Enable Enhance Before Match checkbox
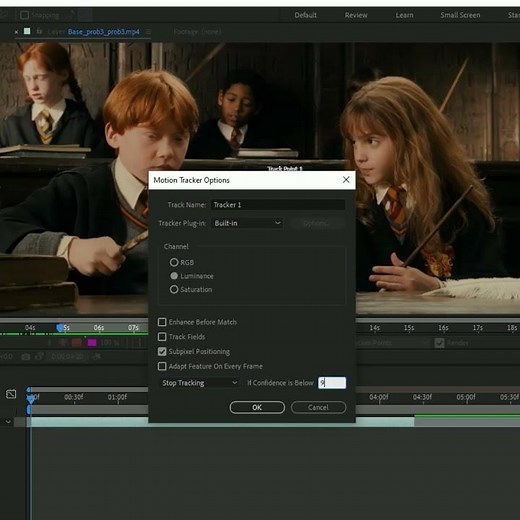The height and width of the screenshot is (520, 520). click(x=162, y=322)
